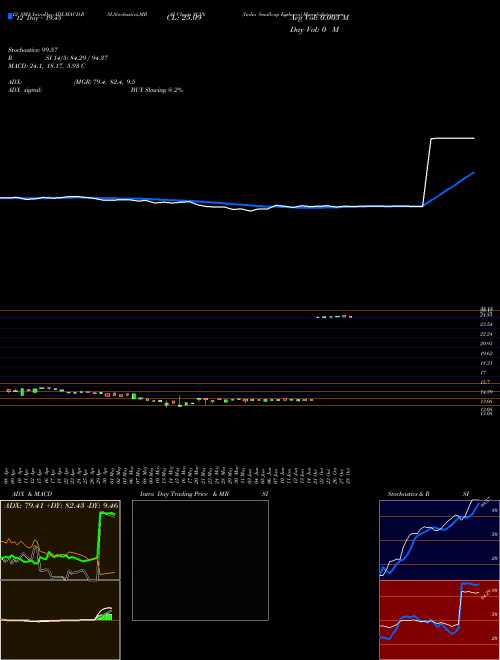The width and height of the screenshot is (500, 660).
Task: Click the 17 price axis label
Action: (484, 373)
